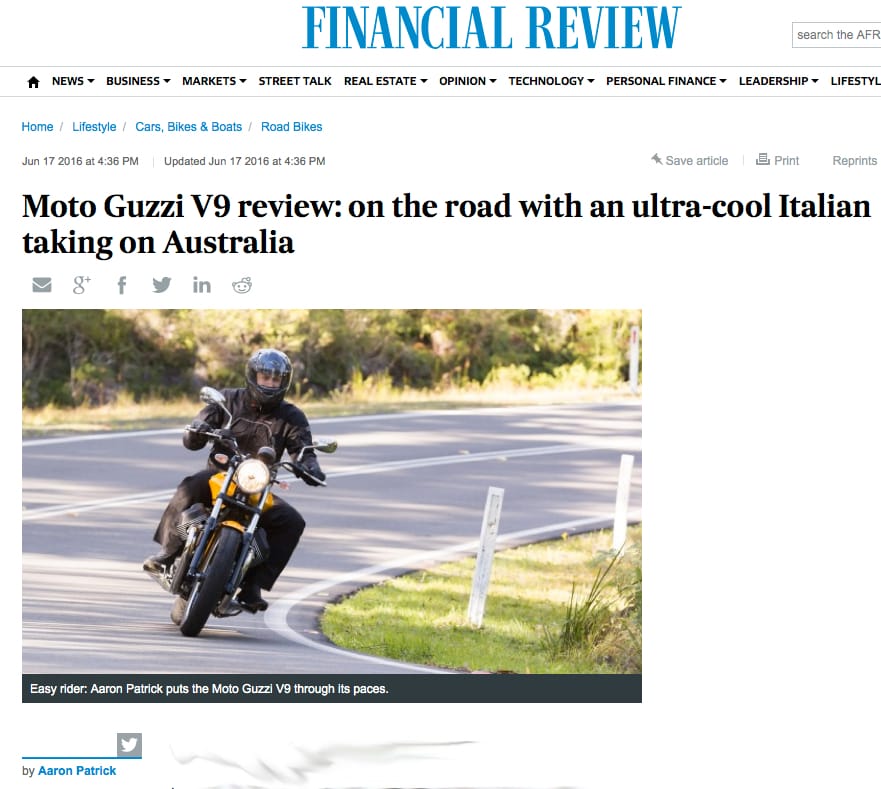Share article on Twitter bird icon

coord(162,285)
